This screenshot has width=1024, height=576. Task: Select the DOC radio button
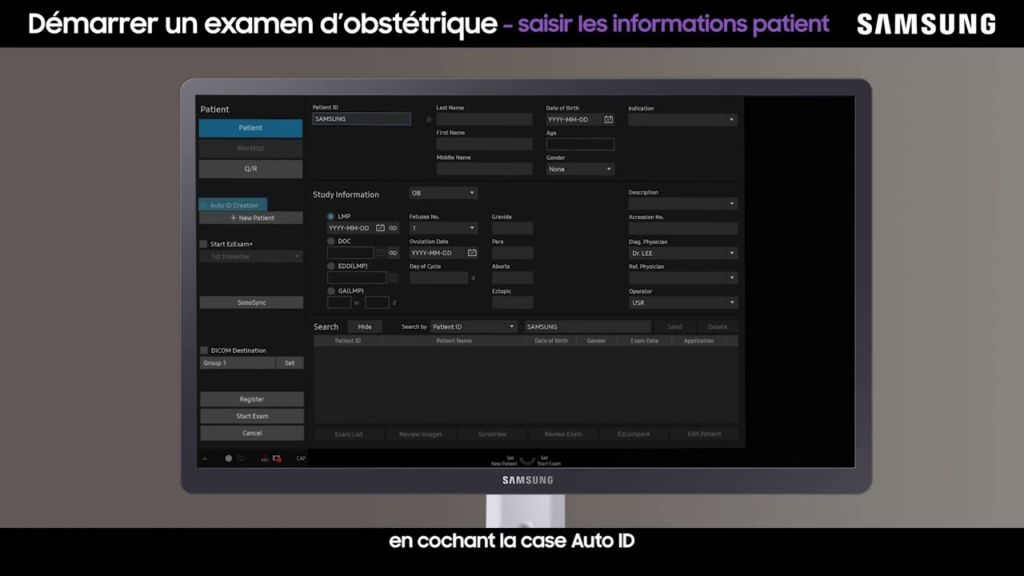[x=330, y=241]
